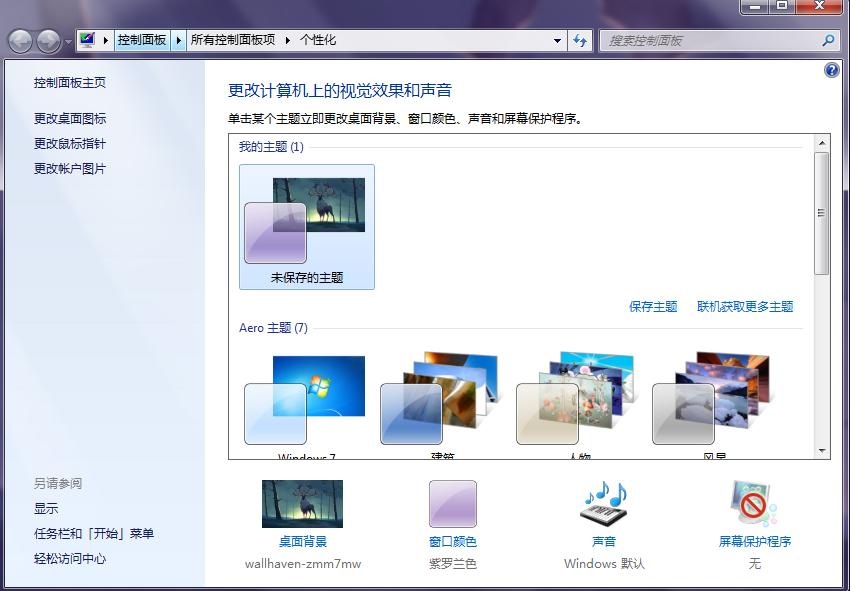Open the address bar history dropdown
Image resolution: width=850 pixels, height=591 pixels.
pyautogui.click(x=558, y=41)
